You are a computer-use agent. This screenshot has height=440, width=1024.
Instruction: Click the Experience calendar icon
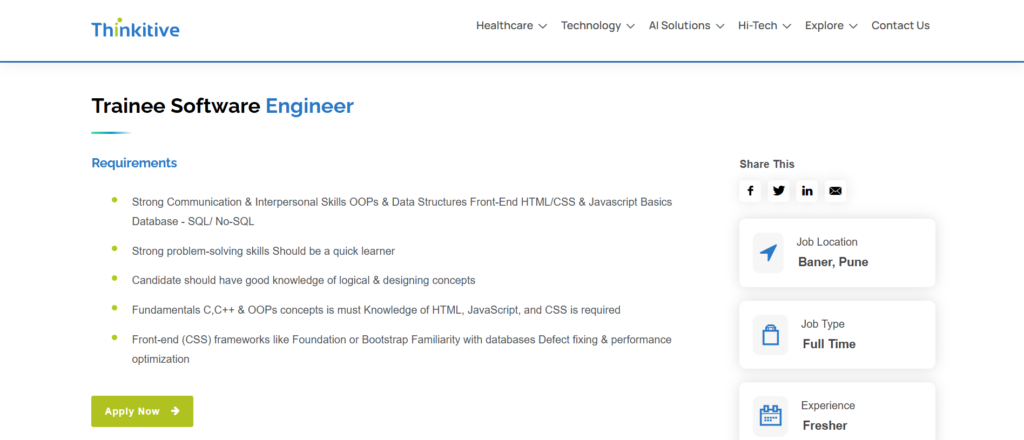(x=769, y=415)
